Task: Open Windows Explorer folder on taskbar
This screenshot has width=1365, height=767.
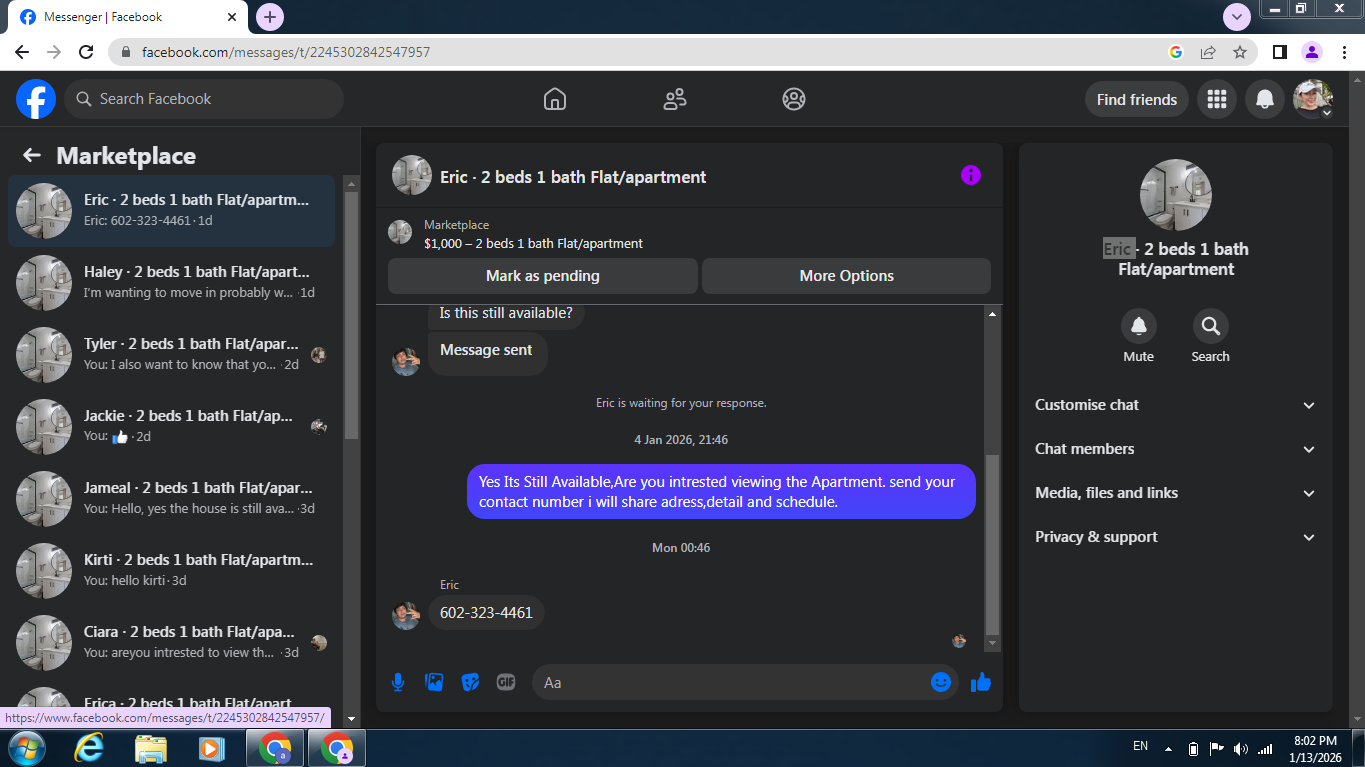Action: [151, 748]
